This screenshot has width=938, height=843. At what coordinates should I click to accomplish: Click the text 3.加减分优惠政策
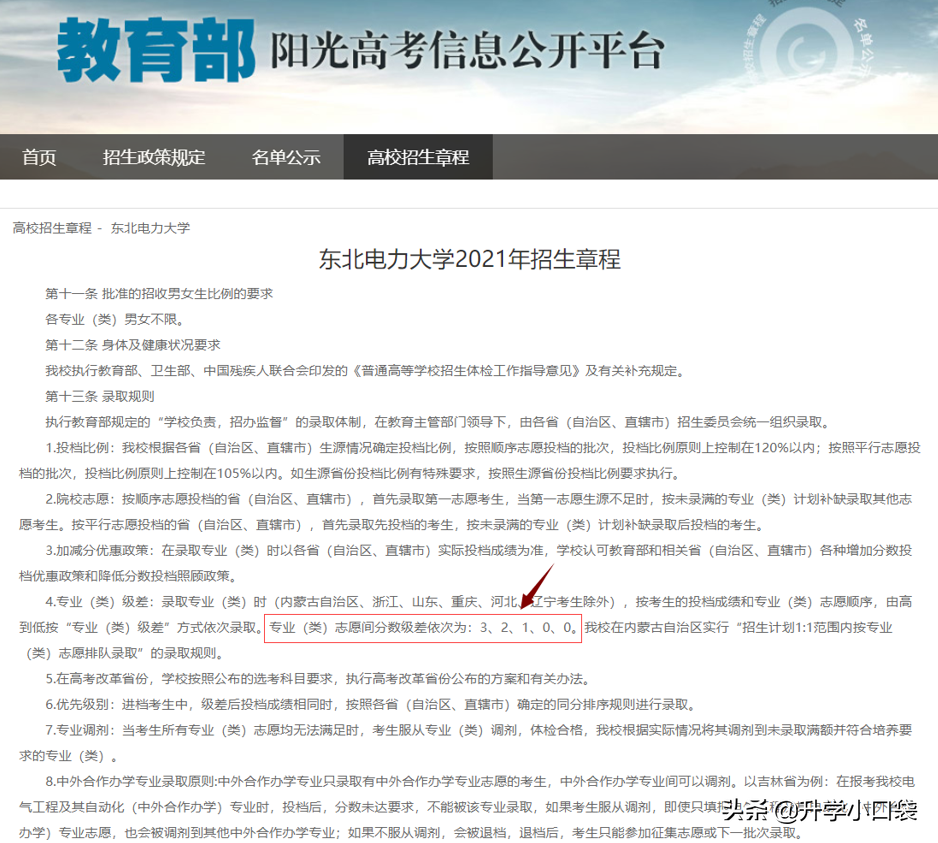point(99,550)
